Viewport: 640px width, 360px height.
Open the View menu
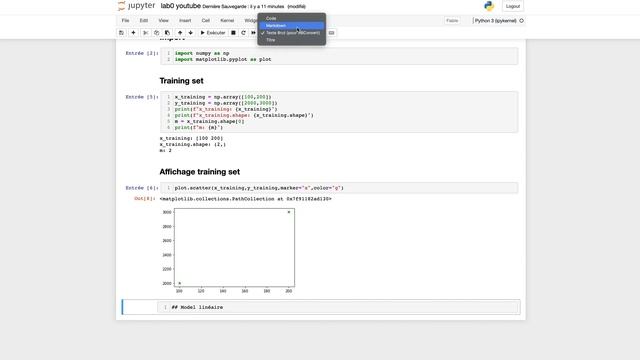point(163,20)
